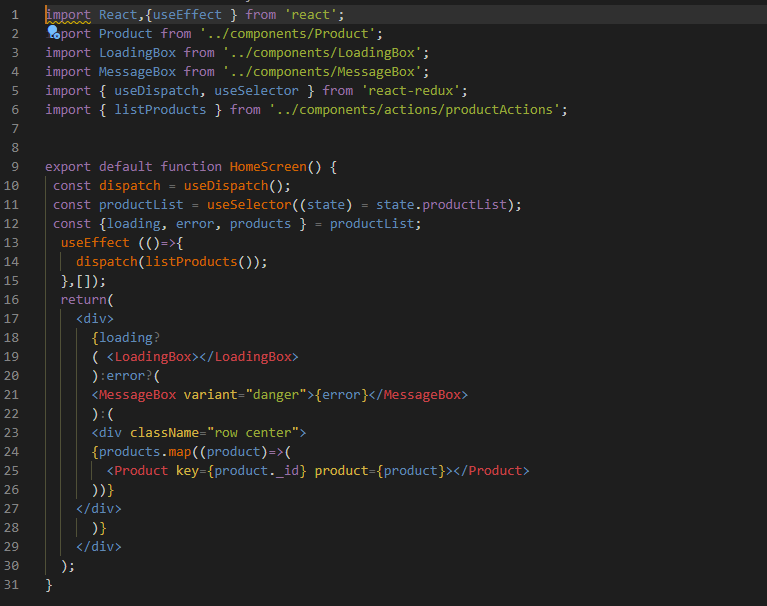Click the 'HomeScreen' function name
The width and height of the screenshot is (767, 606).
pos(268,167)
